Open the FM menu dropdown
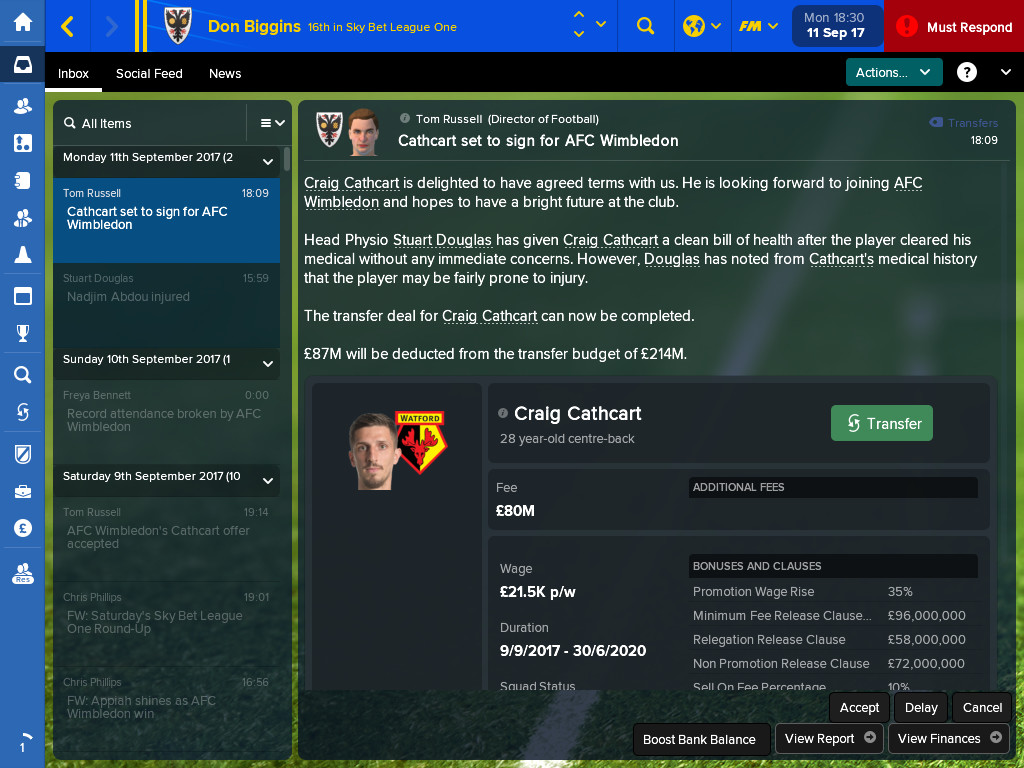 tap(758, 26)
